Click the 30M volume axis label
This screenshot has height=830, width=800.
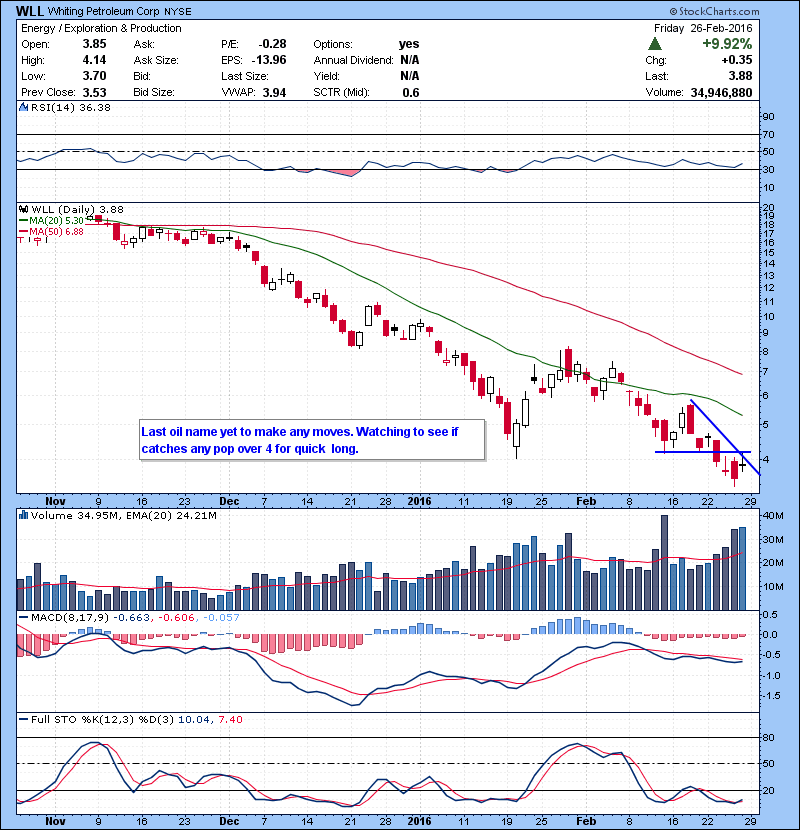point(773,539)
